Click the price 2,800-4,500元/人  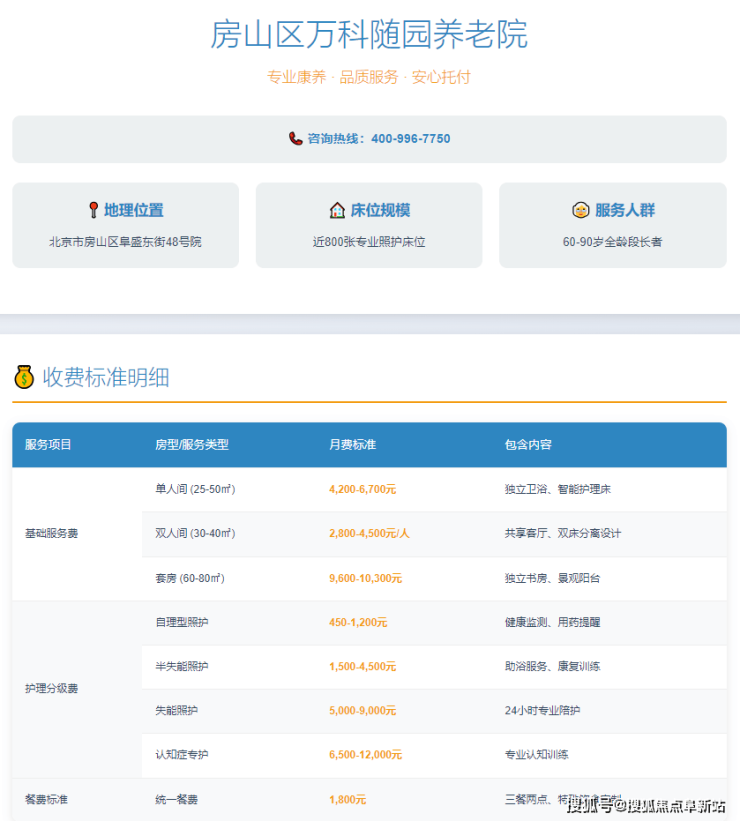coord(369,533)
